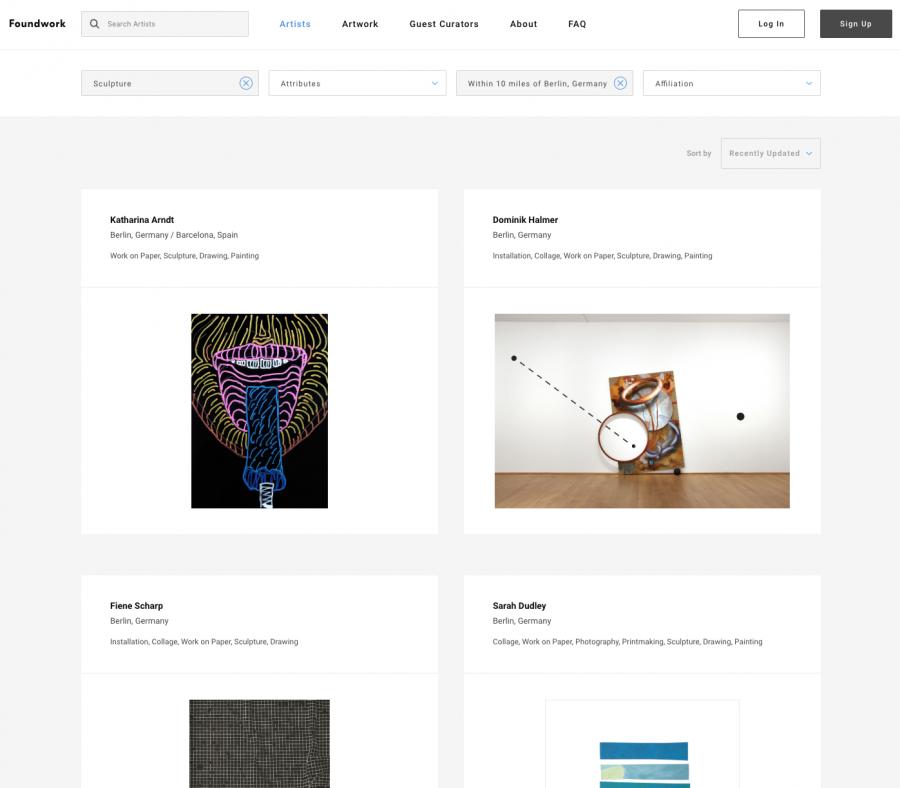Click the Sort by dropdown arrow
This screenshot has width=900, height=788.
808,153
